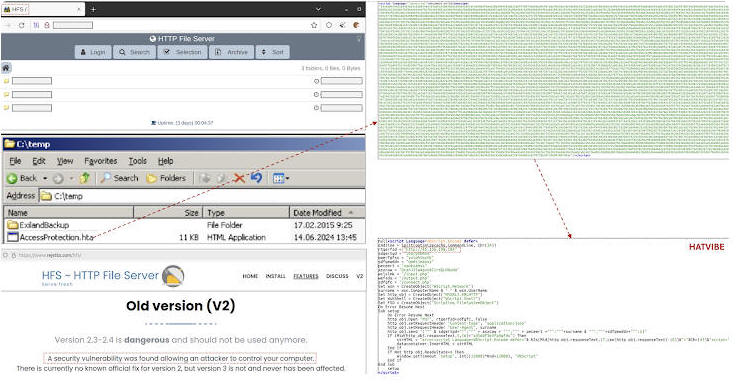Viewport: 742px width, 386px height.
Task: Go up one folder level in Explorer
Action: click(85, 178)
